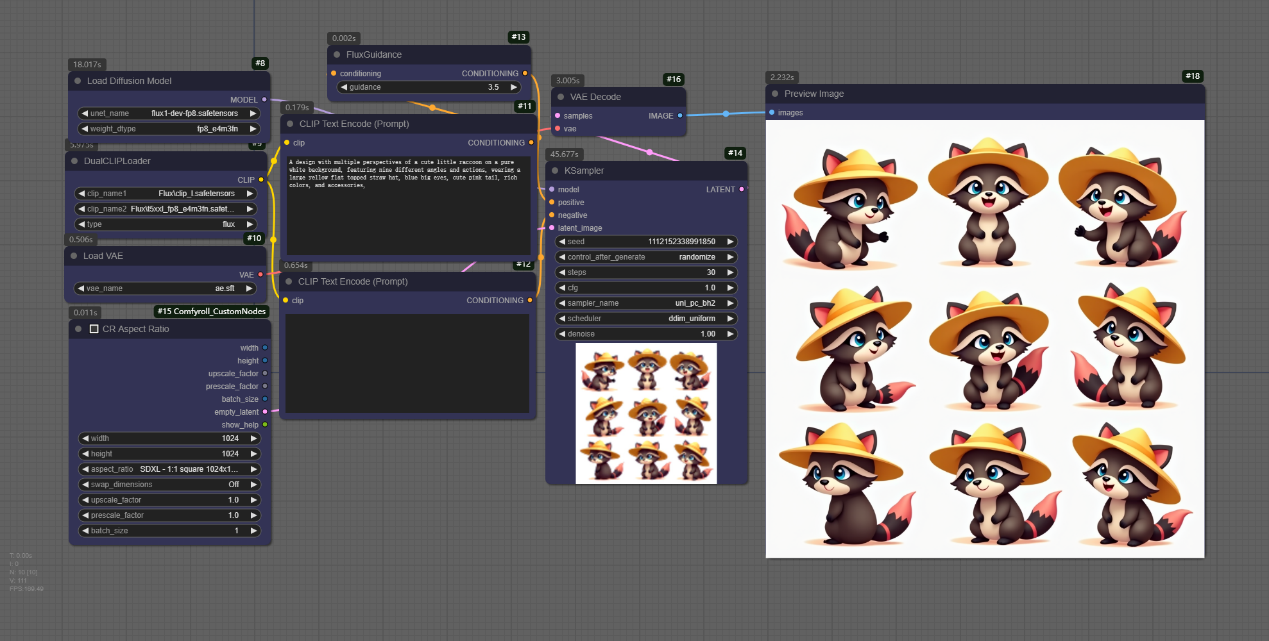Open the unet_name model dropdown
Screen dimensions: 1269x641
[169, 114]
